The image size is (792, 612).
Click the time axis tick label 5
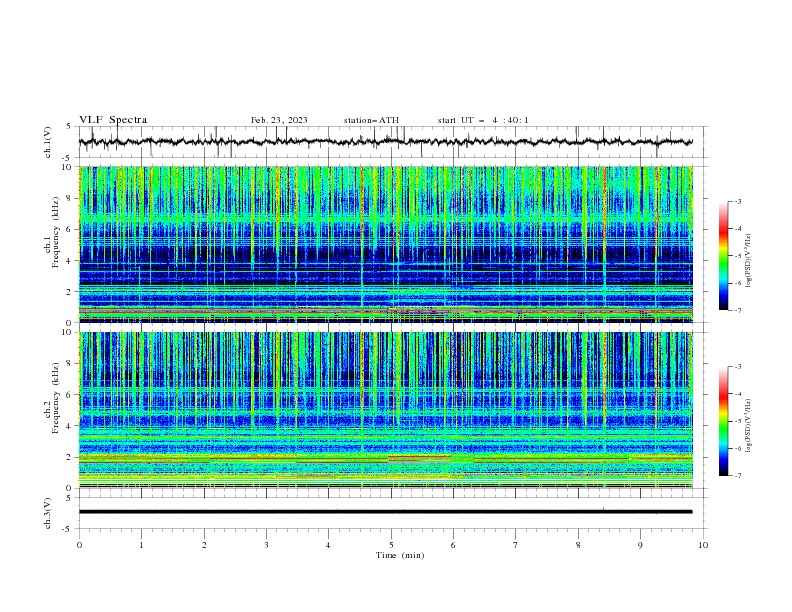coord(391,545)
